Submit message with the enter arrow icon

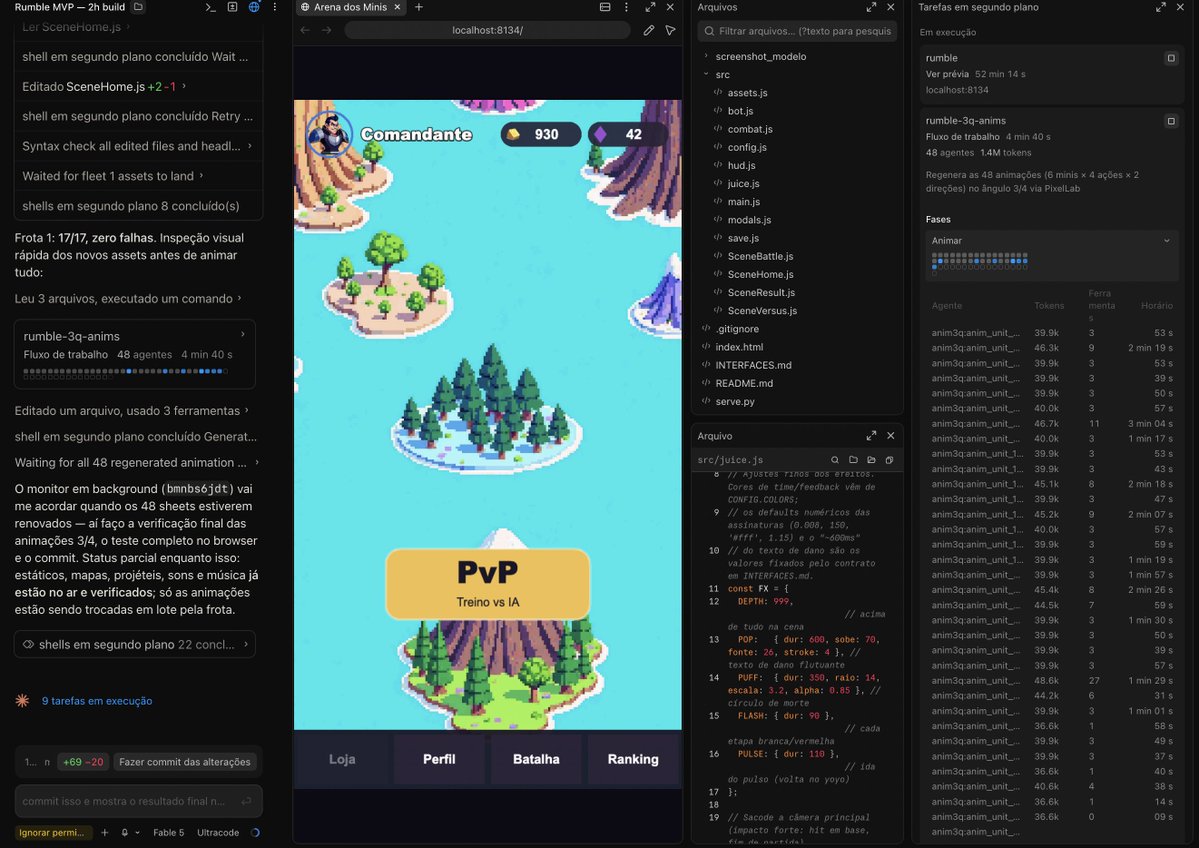click(x=246, y=801)
